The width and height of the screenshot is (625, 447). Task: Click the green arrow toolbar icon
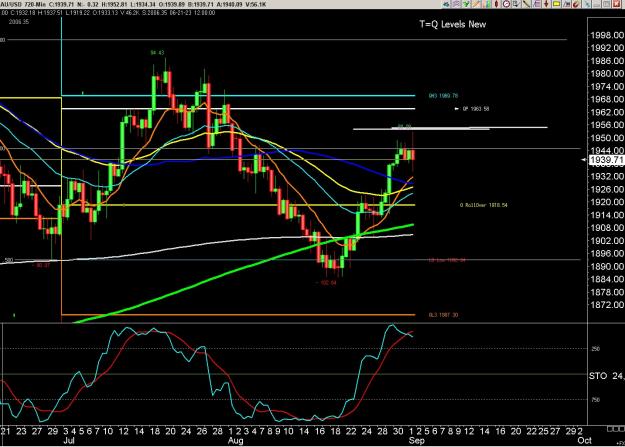(x=466, y=4)
